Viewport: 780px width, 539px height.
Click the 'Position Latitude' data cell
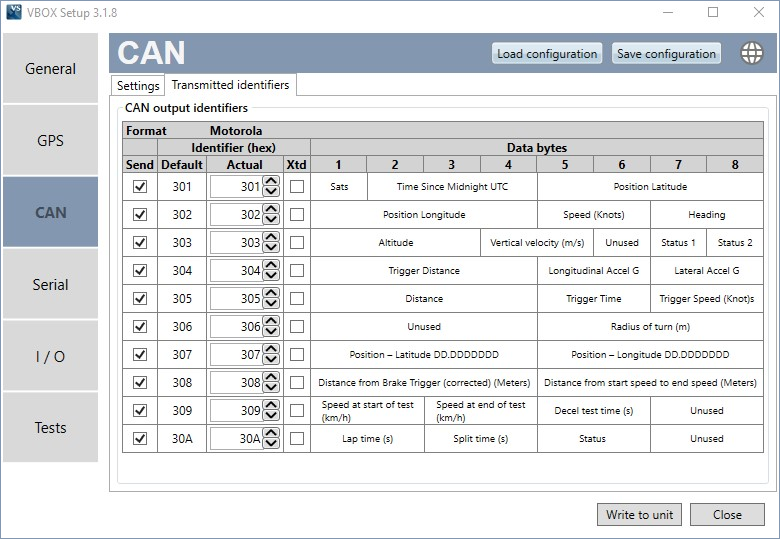pos(650,186)
